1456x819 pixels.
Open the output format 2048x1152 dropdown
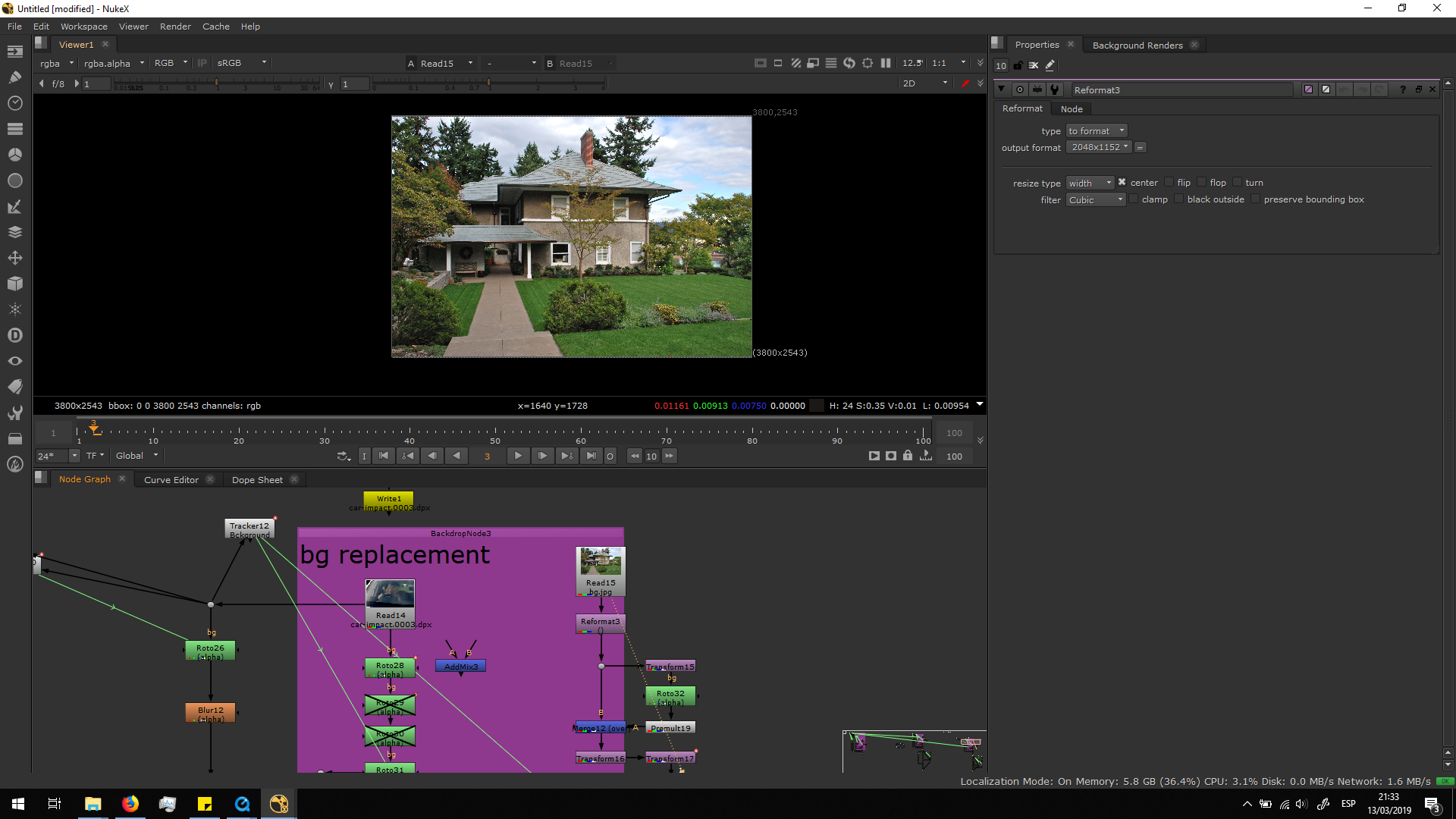coord(1099,147)
